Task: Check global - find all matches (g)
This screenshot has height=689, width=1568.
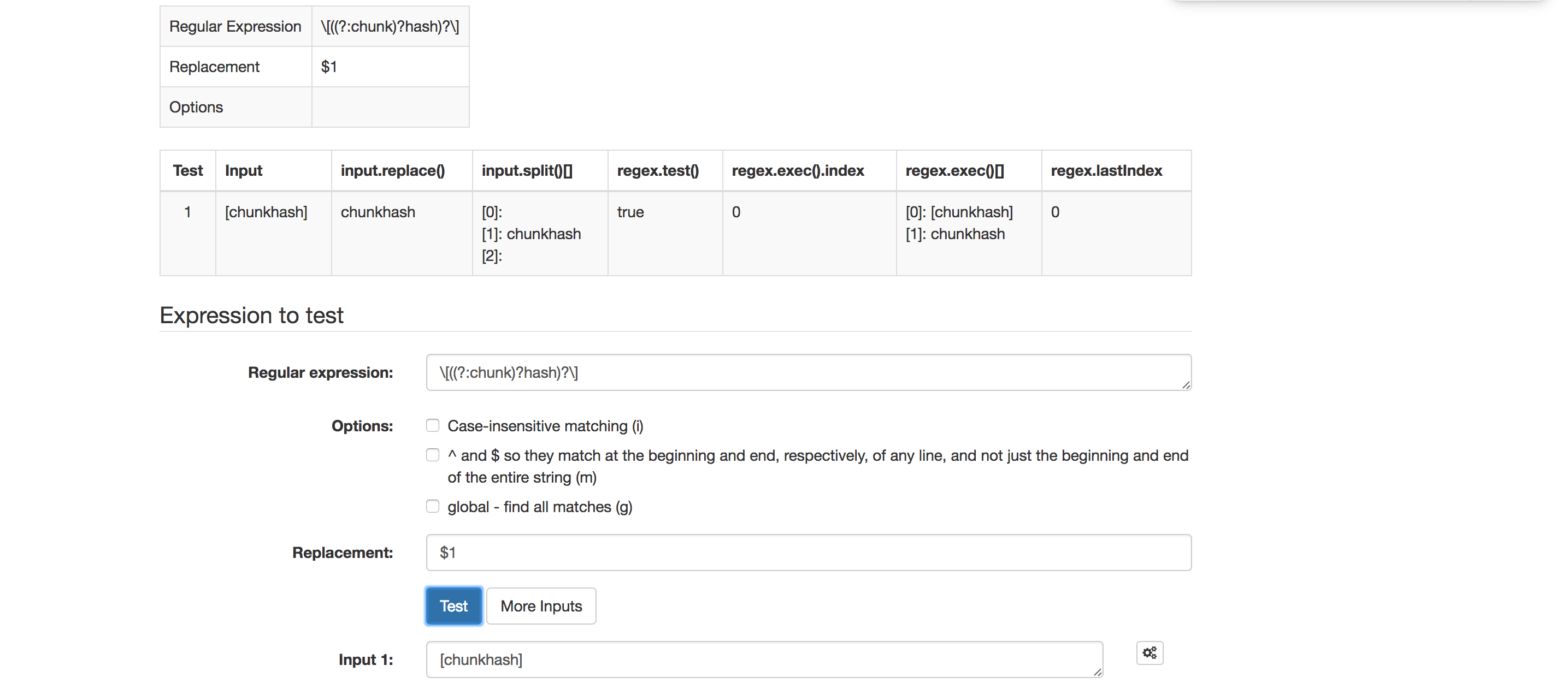Action: (432, 506)
